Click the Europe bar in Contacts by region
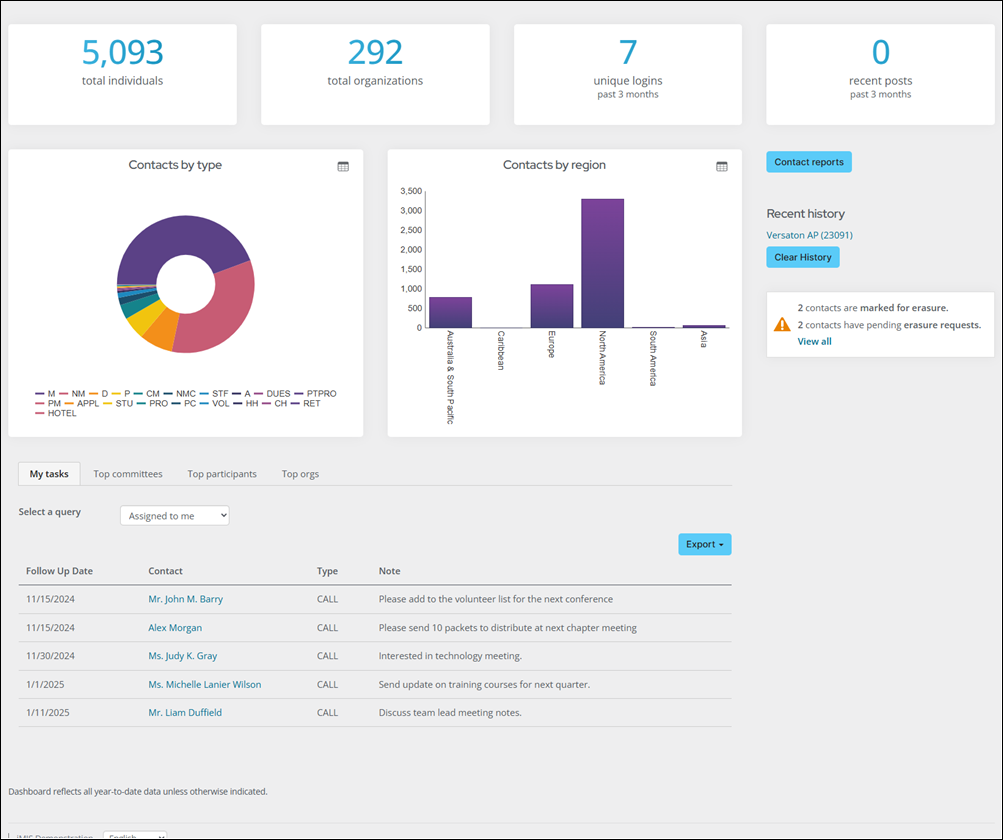 [x=551, y=305]
